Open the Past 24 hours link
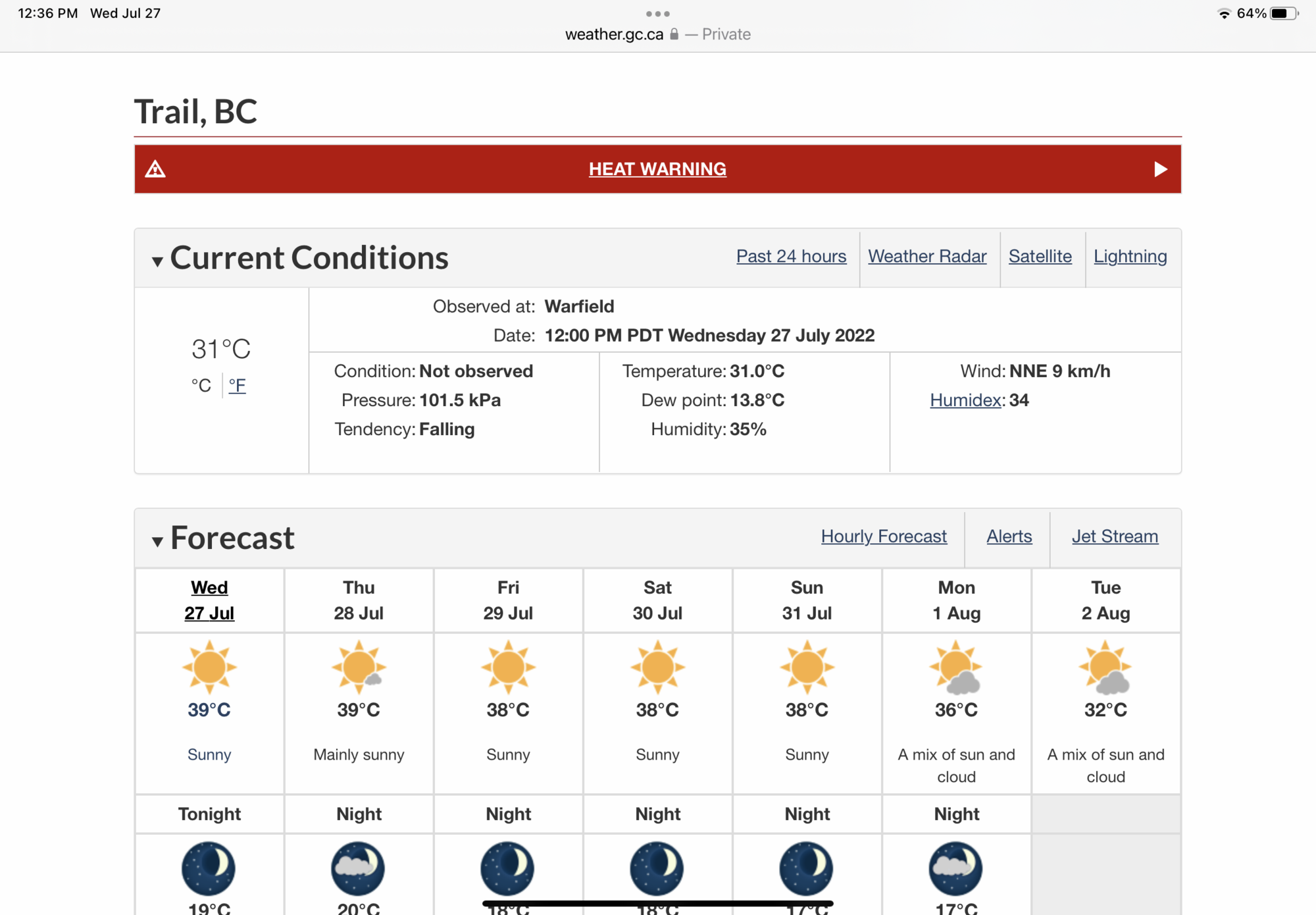Image resolution: width=1316 pixels, height=915 pixels. (791, 256)
